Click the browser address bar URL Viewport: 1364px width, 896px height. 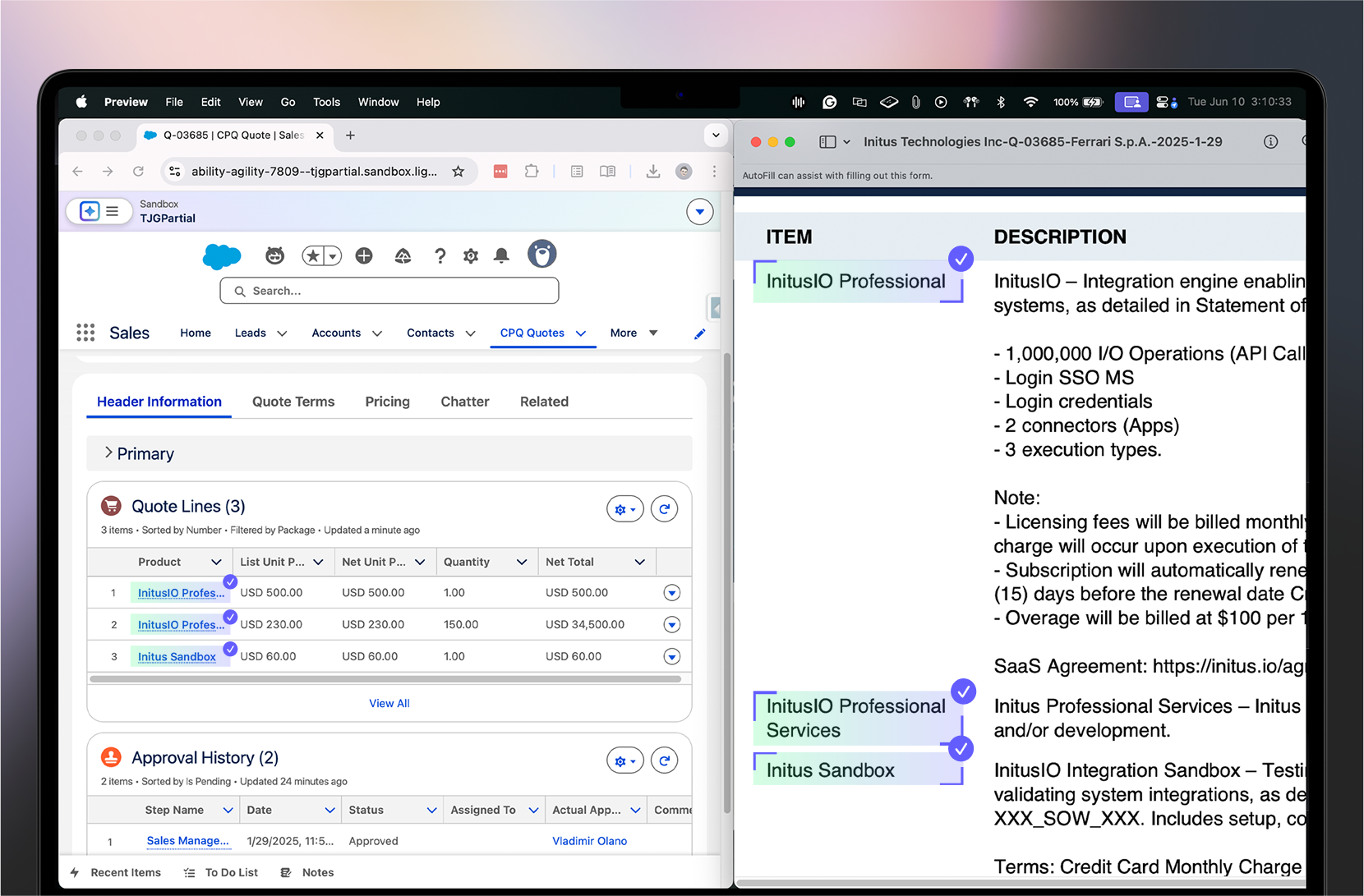(314, 171)
